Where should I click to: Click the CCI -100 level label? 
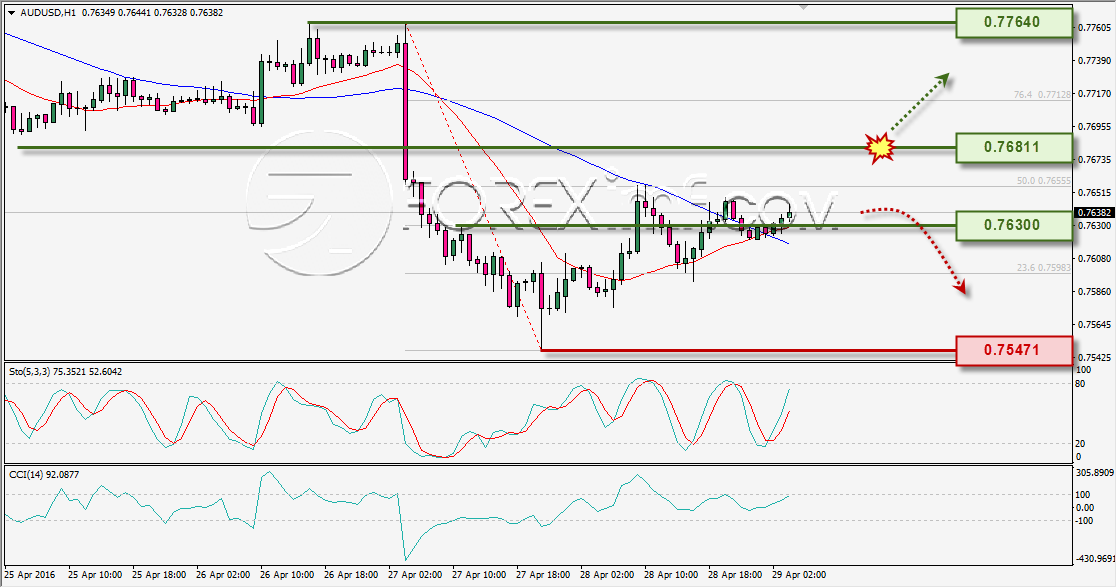tap(1083, 521)
